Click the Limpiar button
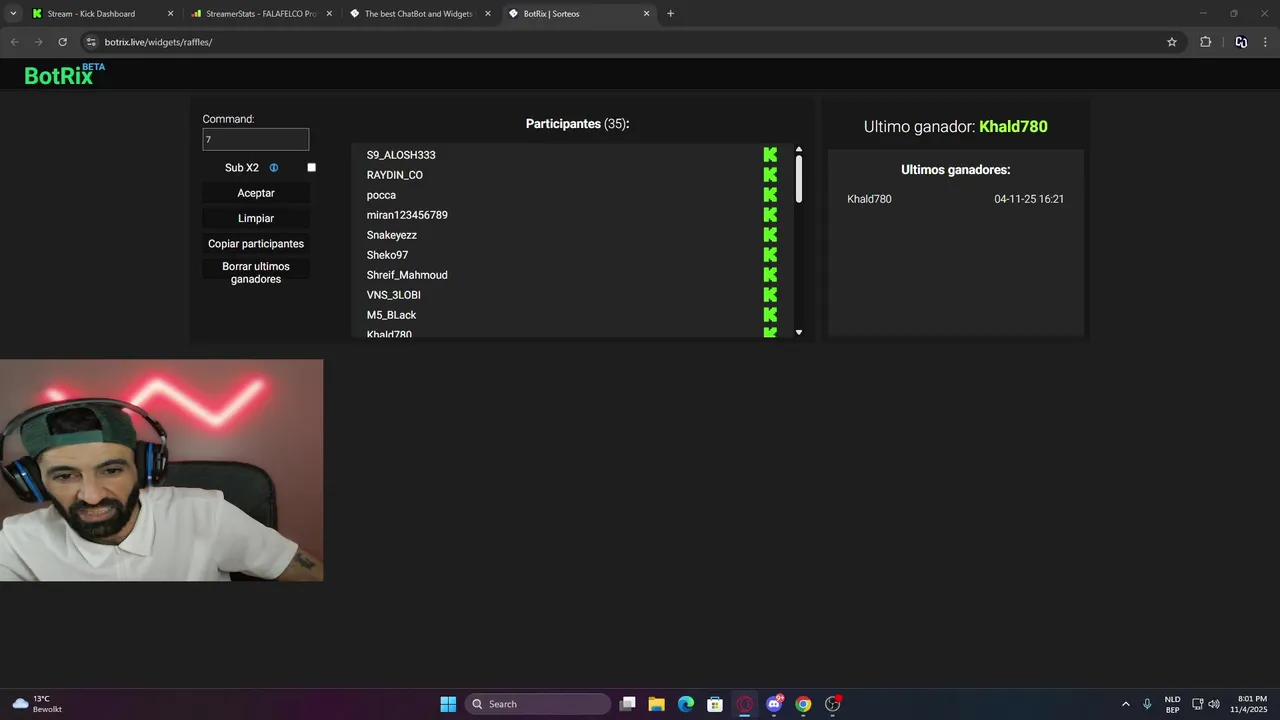The image size is (1280, 720). click(x=256, y=218)
